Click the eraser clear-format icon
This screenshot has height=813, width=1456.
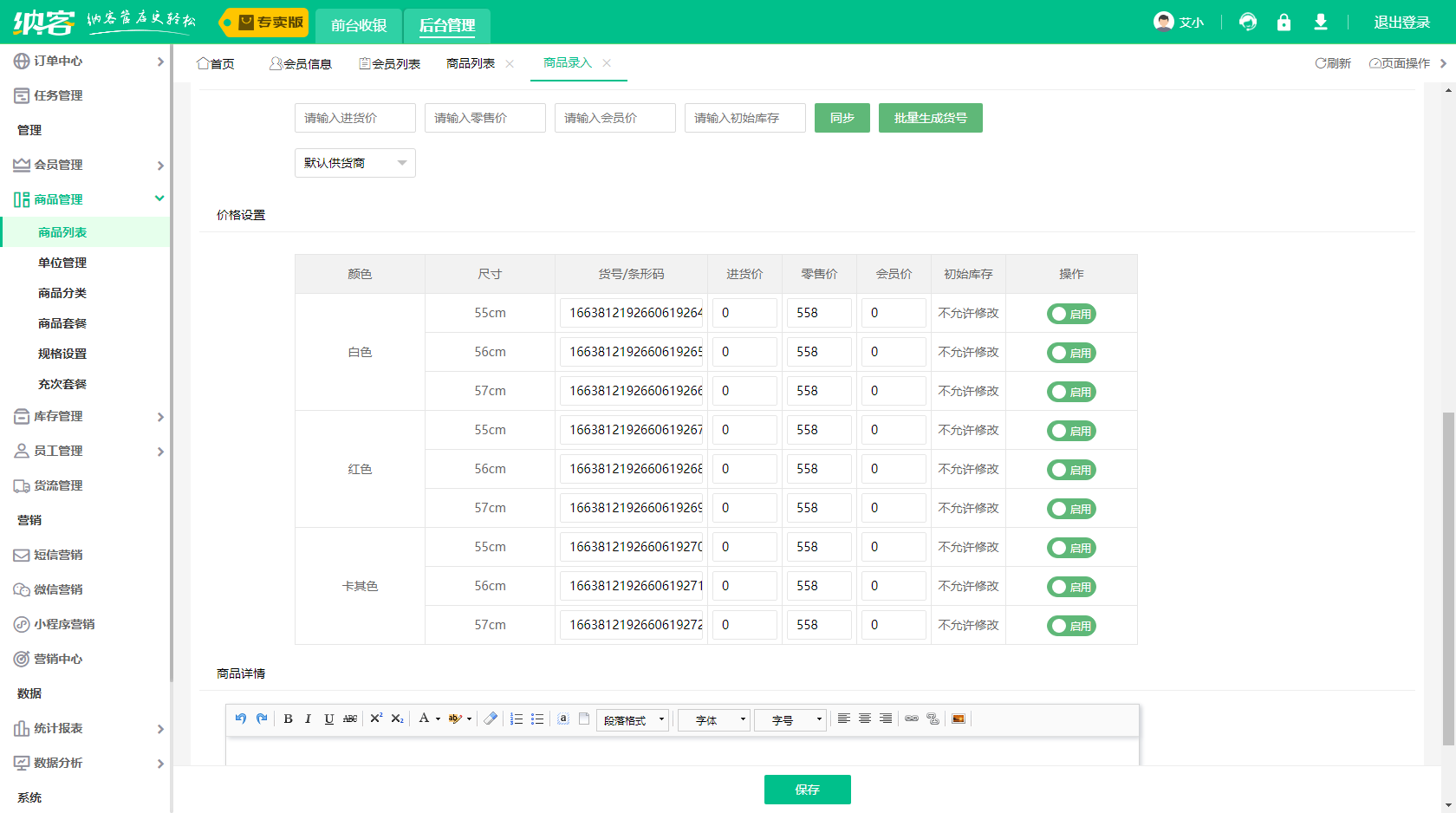pyautogui.click(x=491, y=719)
